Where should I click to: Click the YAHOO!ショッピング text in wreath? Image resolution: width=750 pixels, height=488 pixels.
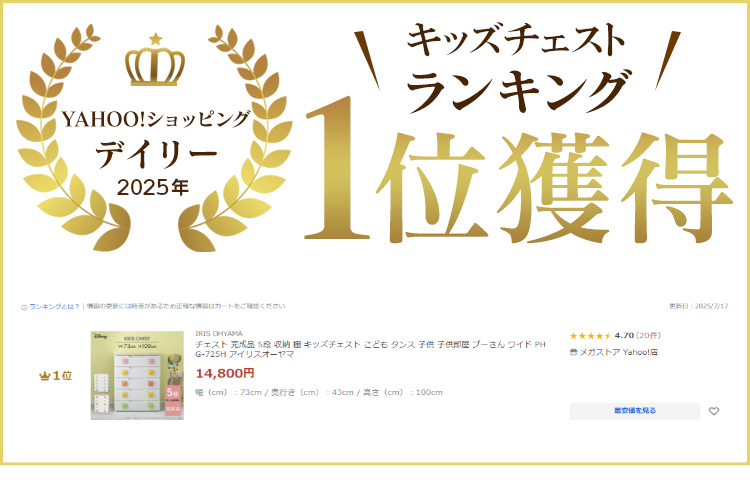tap(155, 120)
